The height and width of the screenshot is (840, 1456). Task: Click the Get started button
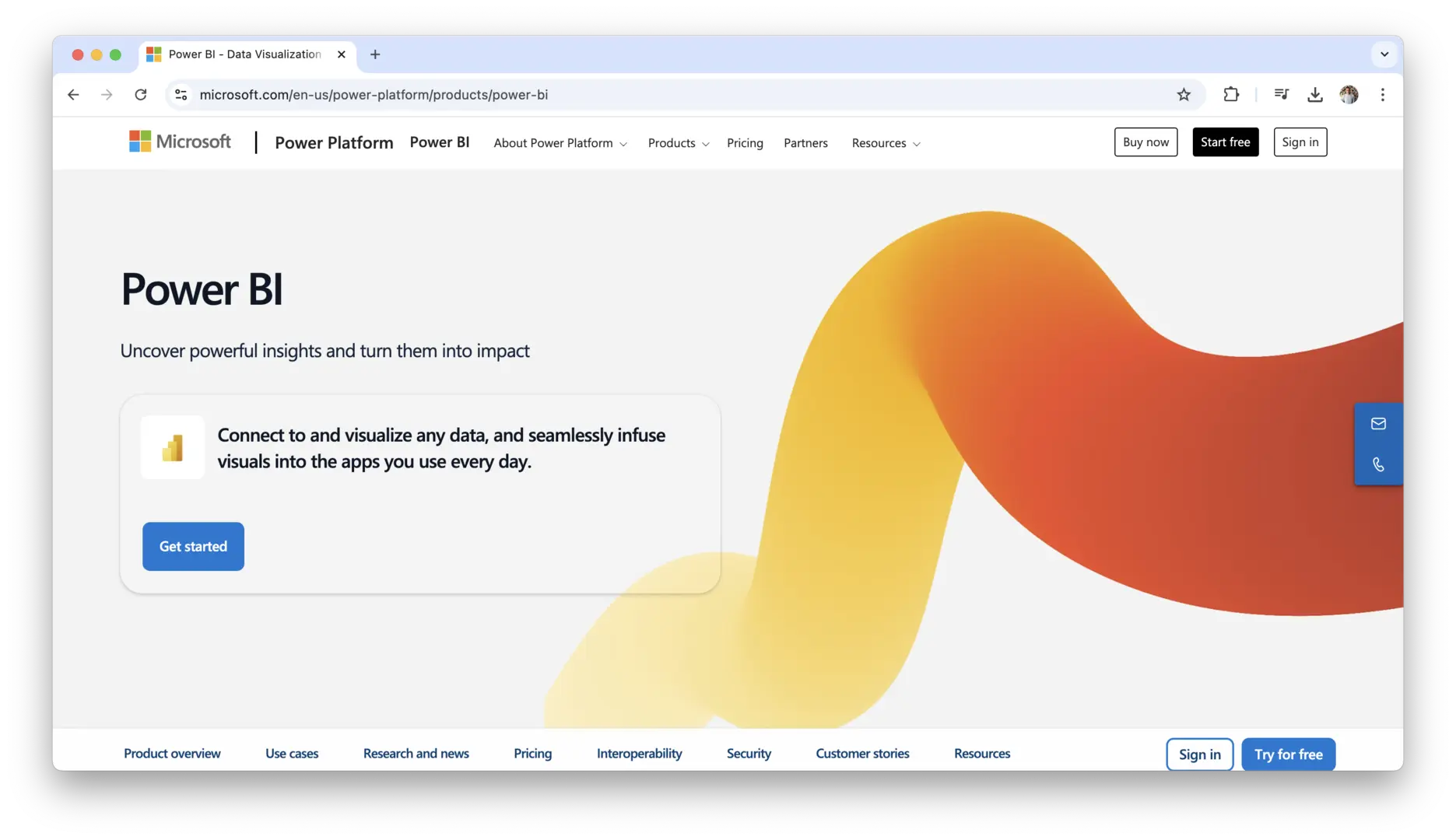[193, 547]
